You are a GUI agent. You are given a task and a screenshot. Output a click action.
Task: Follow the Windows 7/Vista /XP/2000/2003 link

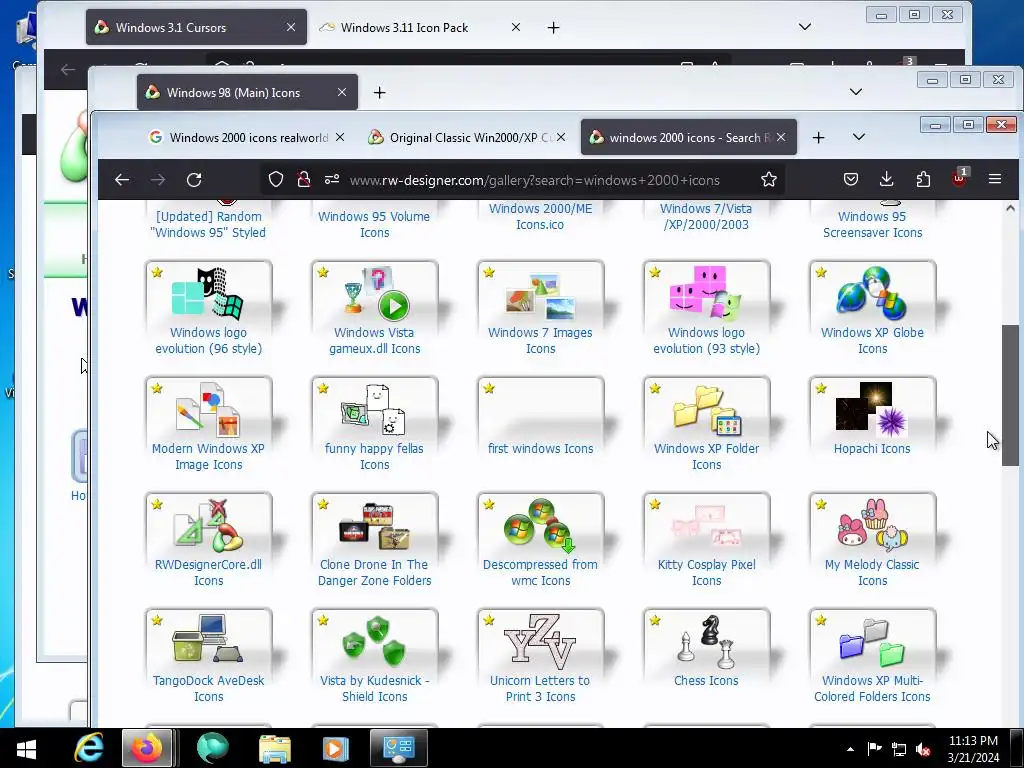pyautogui.click(x=706, y=217)
